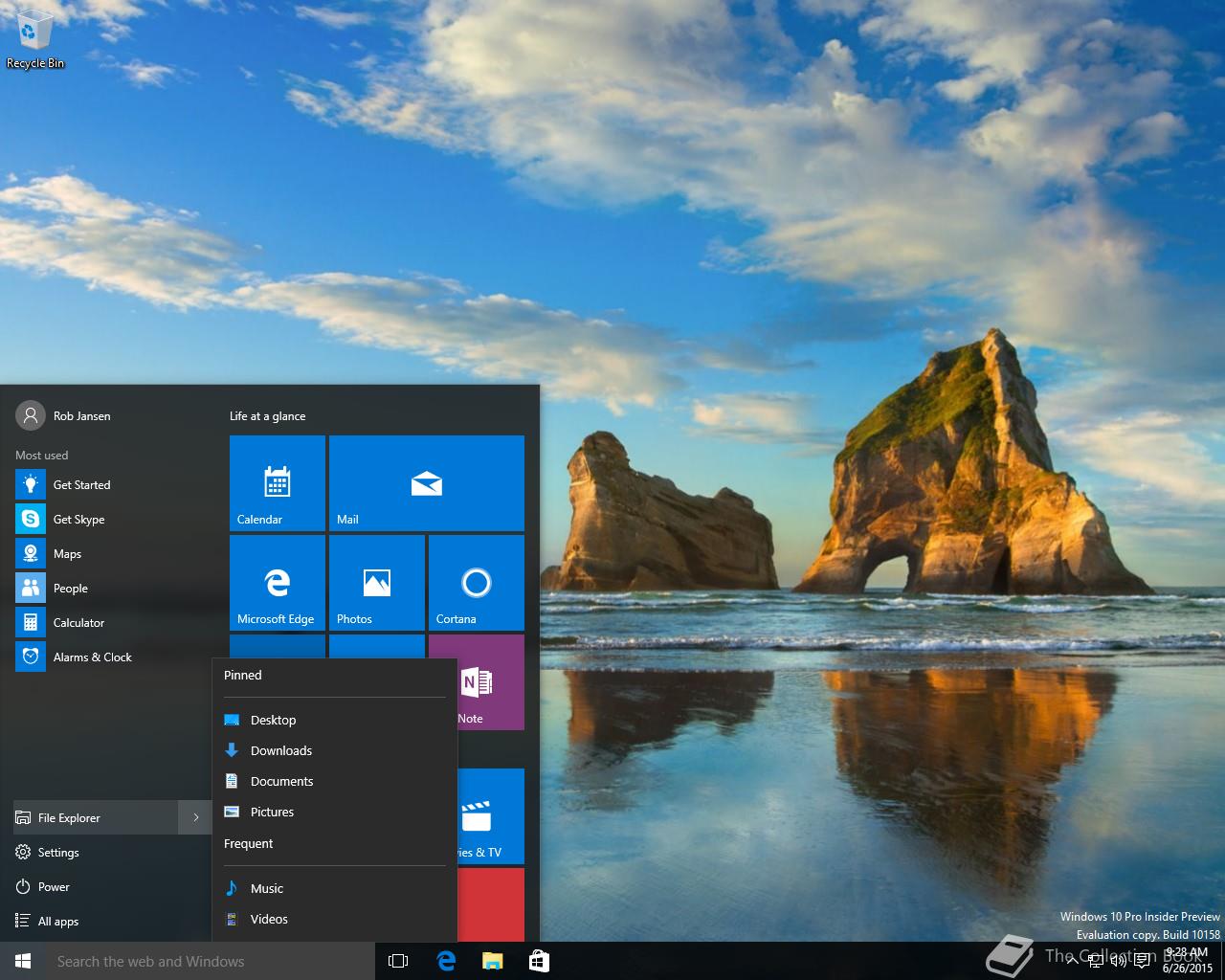Open Task View on the taskbar
The height and width of the screenshot is (980, 1225).
pyautogui.click(x=398, y=961)
